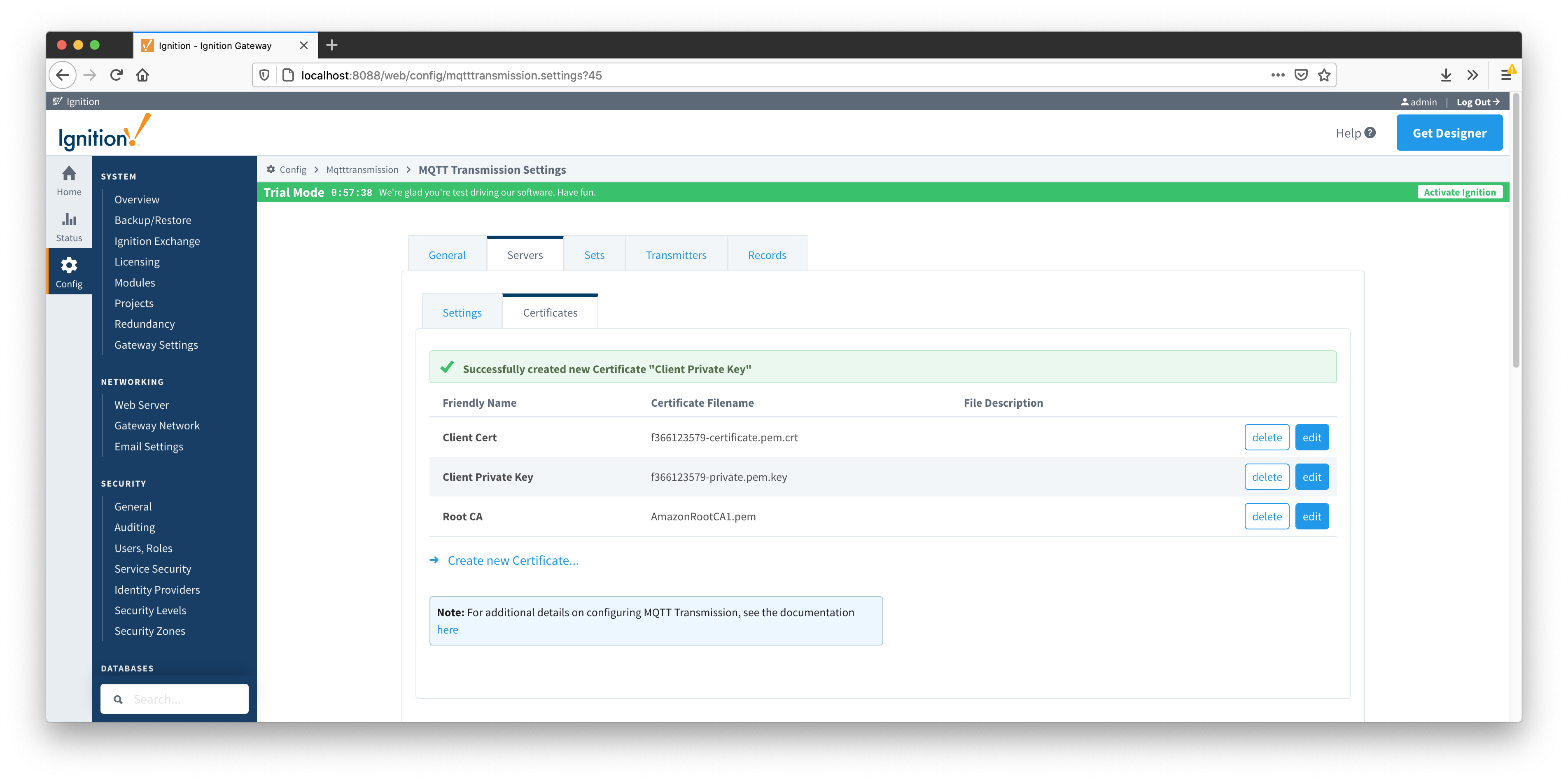This screenshot has height=783, width=1568.
Task: Close the Ignition Gateway tab
Action: point(304,45)
